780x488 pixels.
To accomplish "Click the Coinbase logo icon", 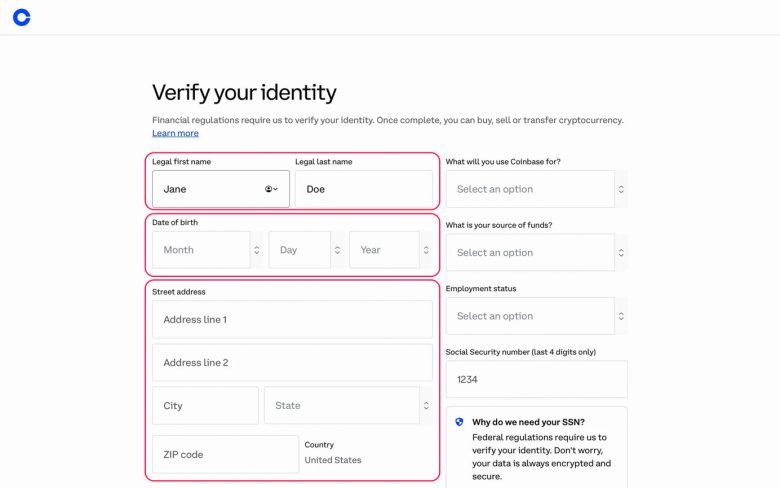I will (x=22, y=17).
